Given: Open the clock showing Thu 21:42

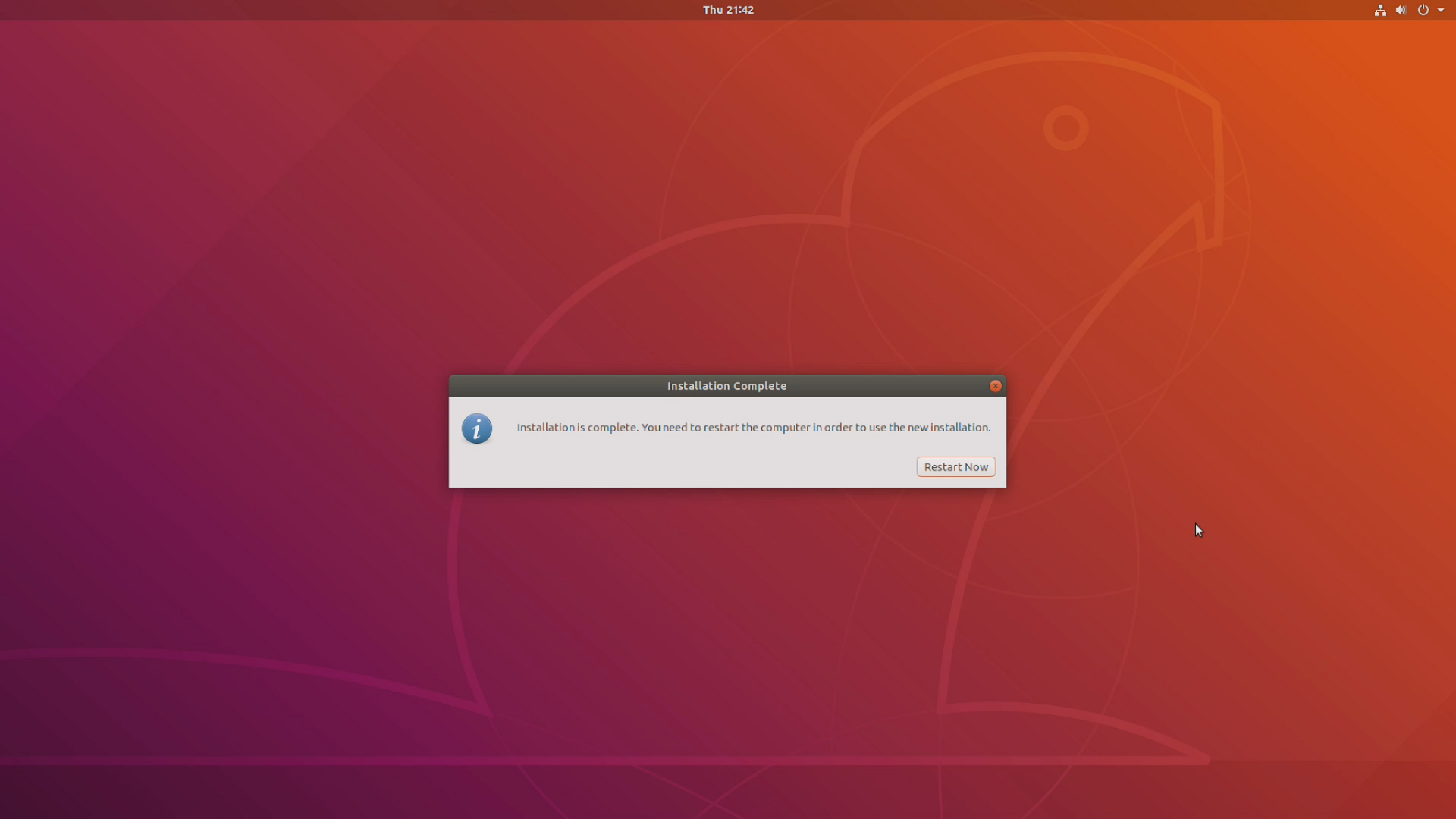Looking at the screenshot, I should (x=728, y=10).
